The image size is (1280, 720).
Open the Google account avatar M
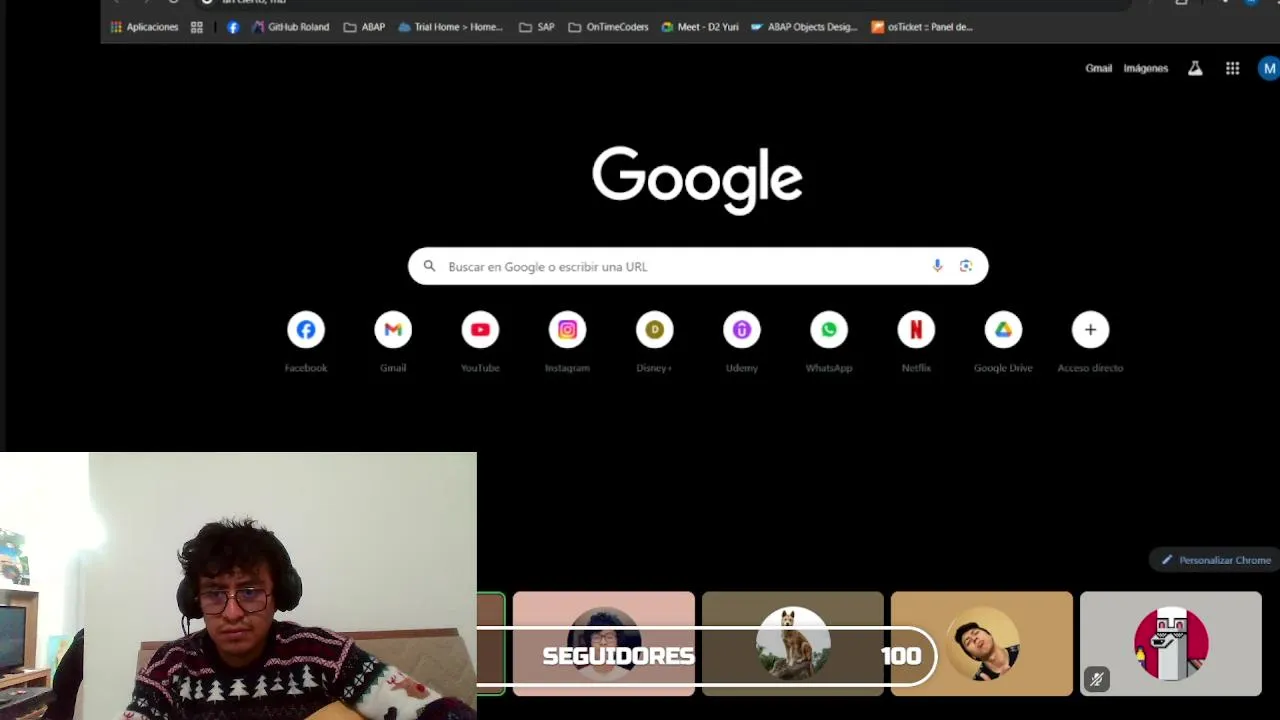(1269, 68)
